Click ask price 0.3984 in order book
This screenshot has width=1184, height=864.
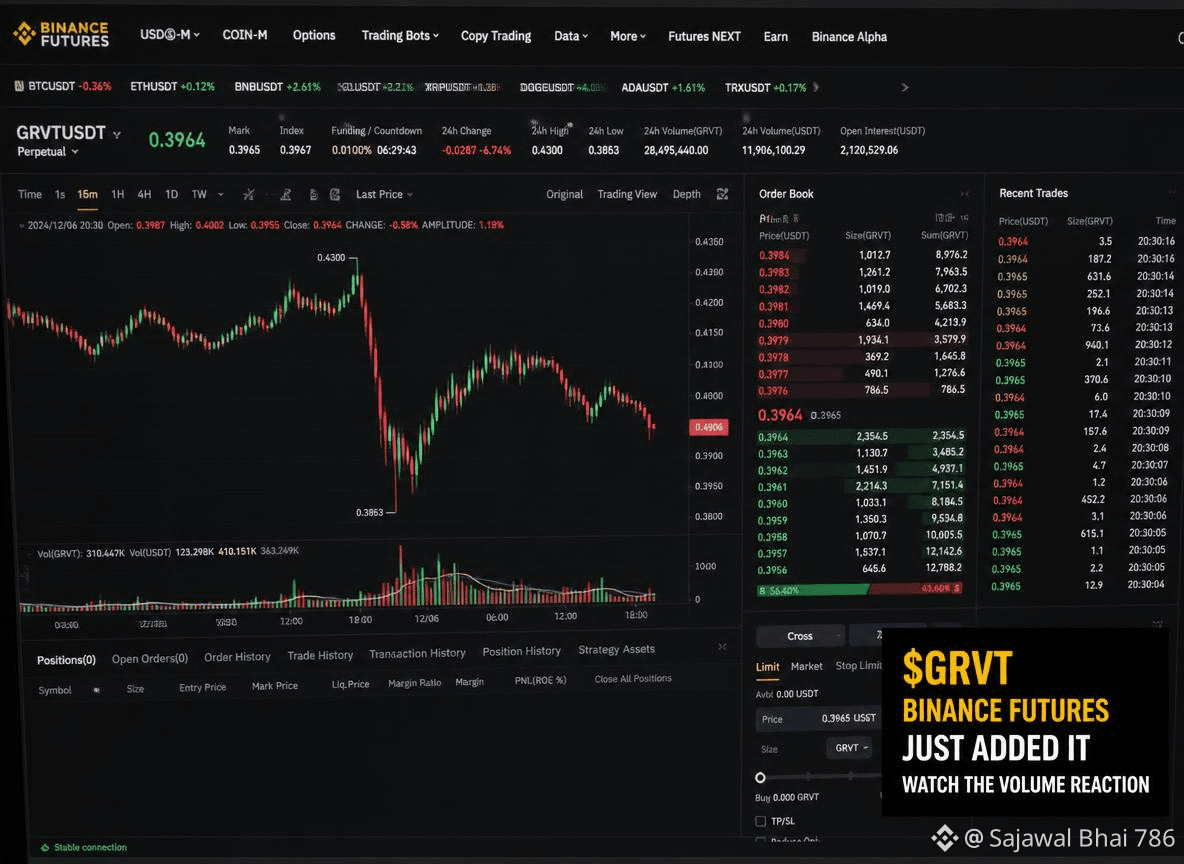coord(774,255)
